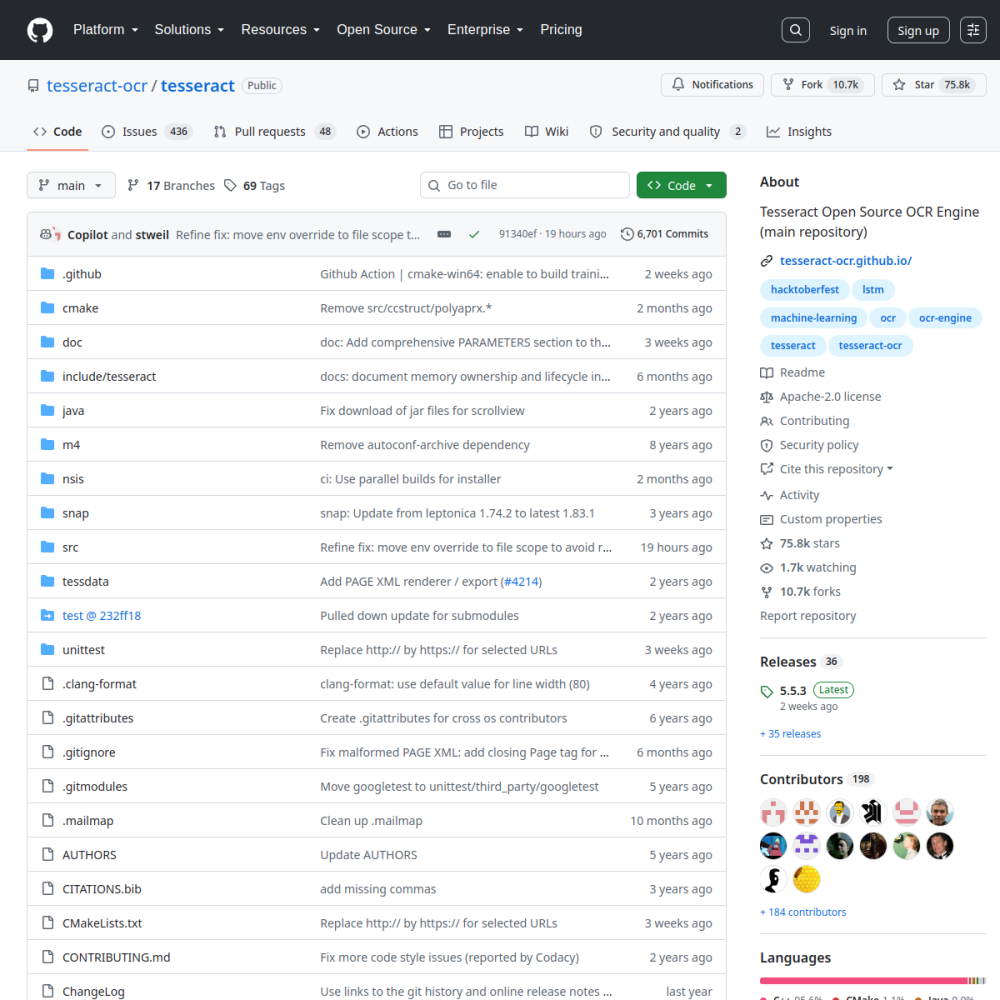
Task: Open the + 35 releases link
Action: coord(790,734)
